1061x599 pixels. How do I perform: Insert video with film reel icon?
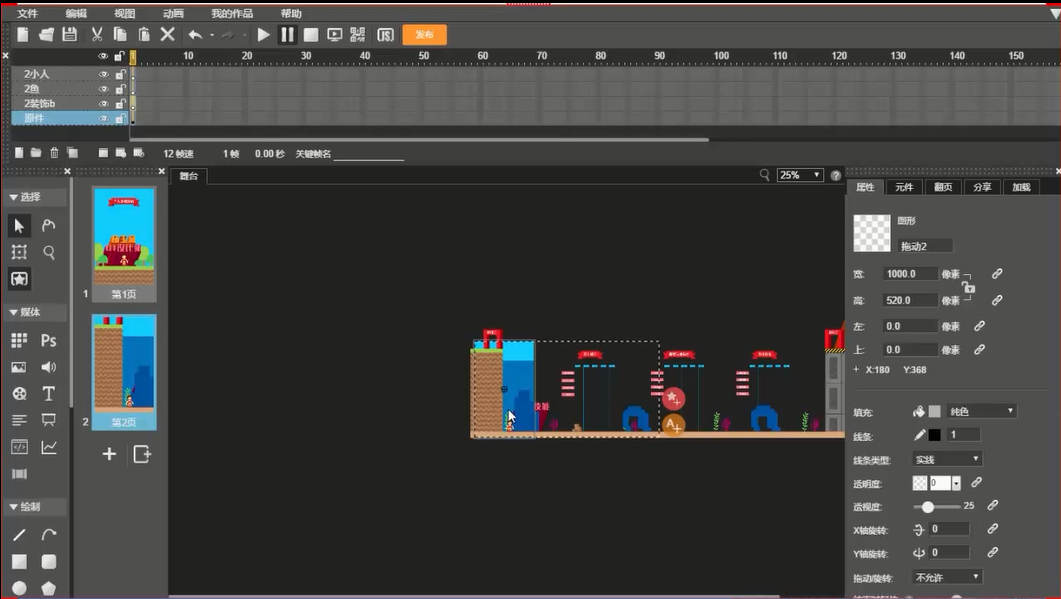(19, 393)
